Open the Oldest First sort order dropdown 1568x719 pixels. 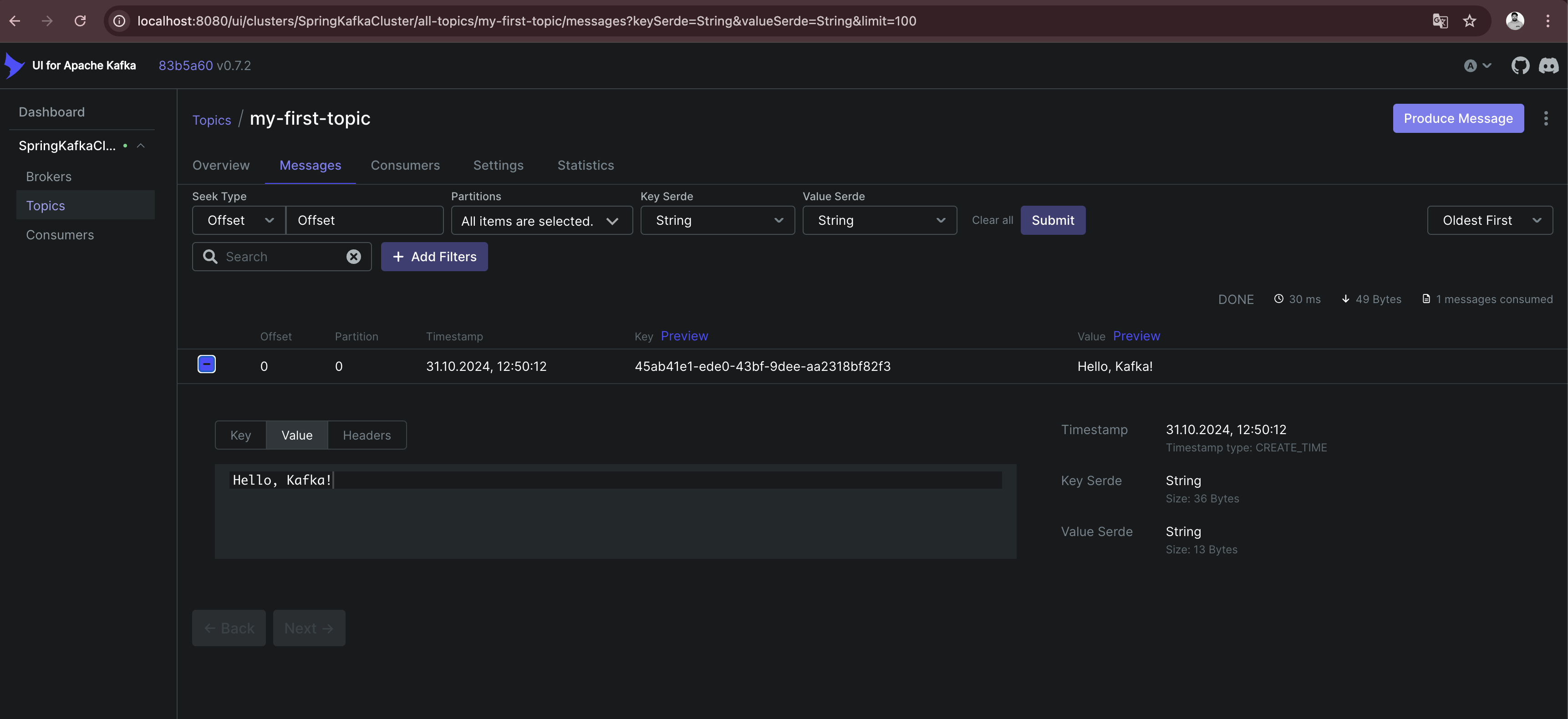click(1490, 220)
